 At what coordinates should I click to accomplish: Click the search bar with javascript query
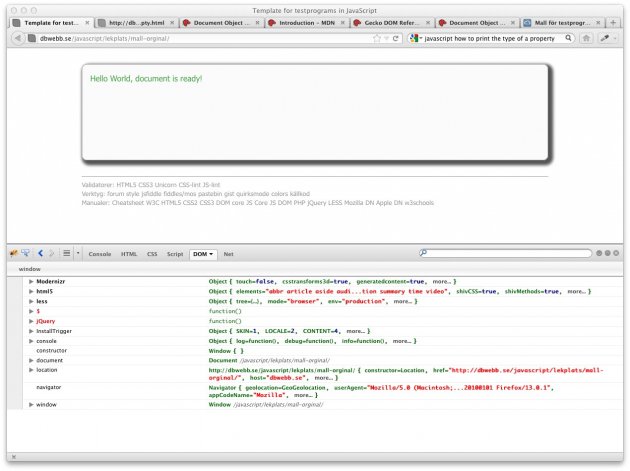(x=489, y=39)
